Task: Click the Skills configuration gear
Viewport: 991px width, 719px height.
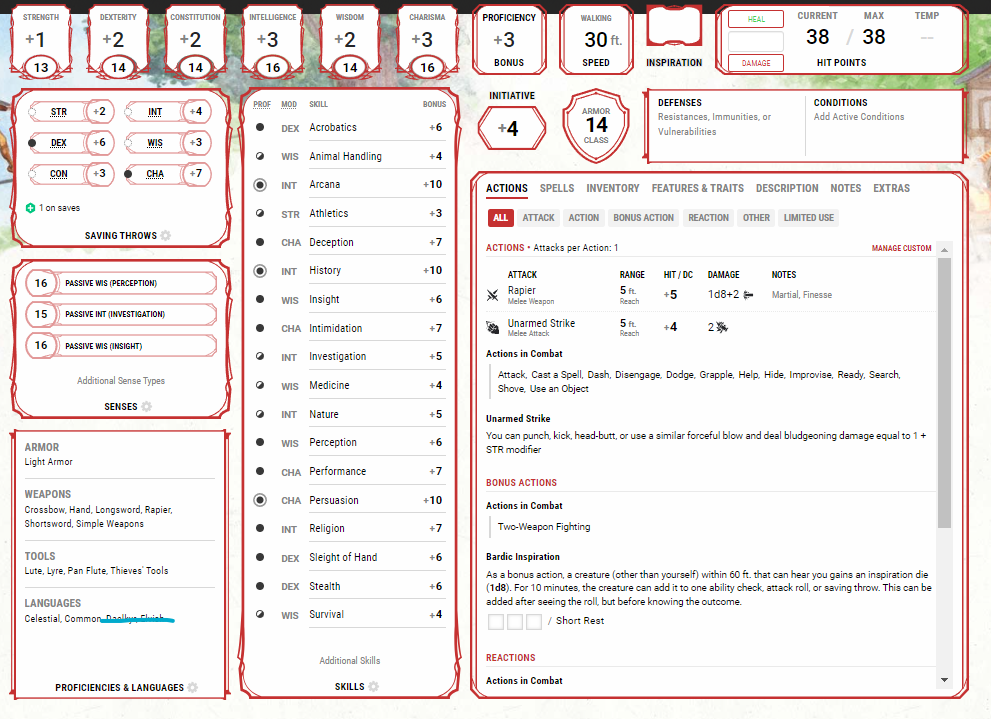Action: click(373, 687)
